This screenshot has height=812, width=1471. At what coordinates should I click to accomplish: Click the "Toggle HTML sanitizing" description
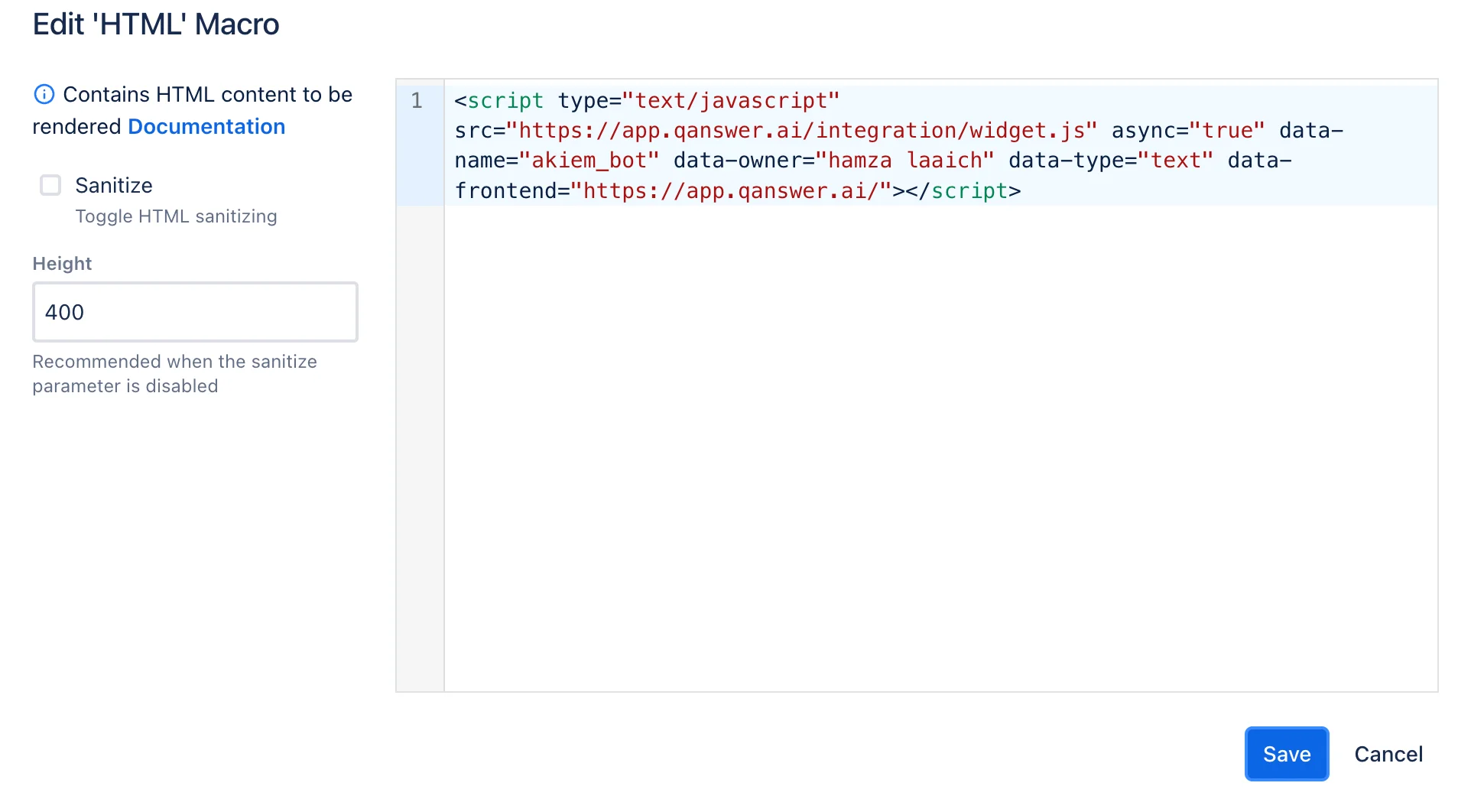click(176, 216)
